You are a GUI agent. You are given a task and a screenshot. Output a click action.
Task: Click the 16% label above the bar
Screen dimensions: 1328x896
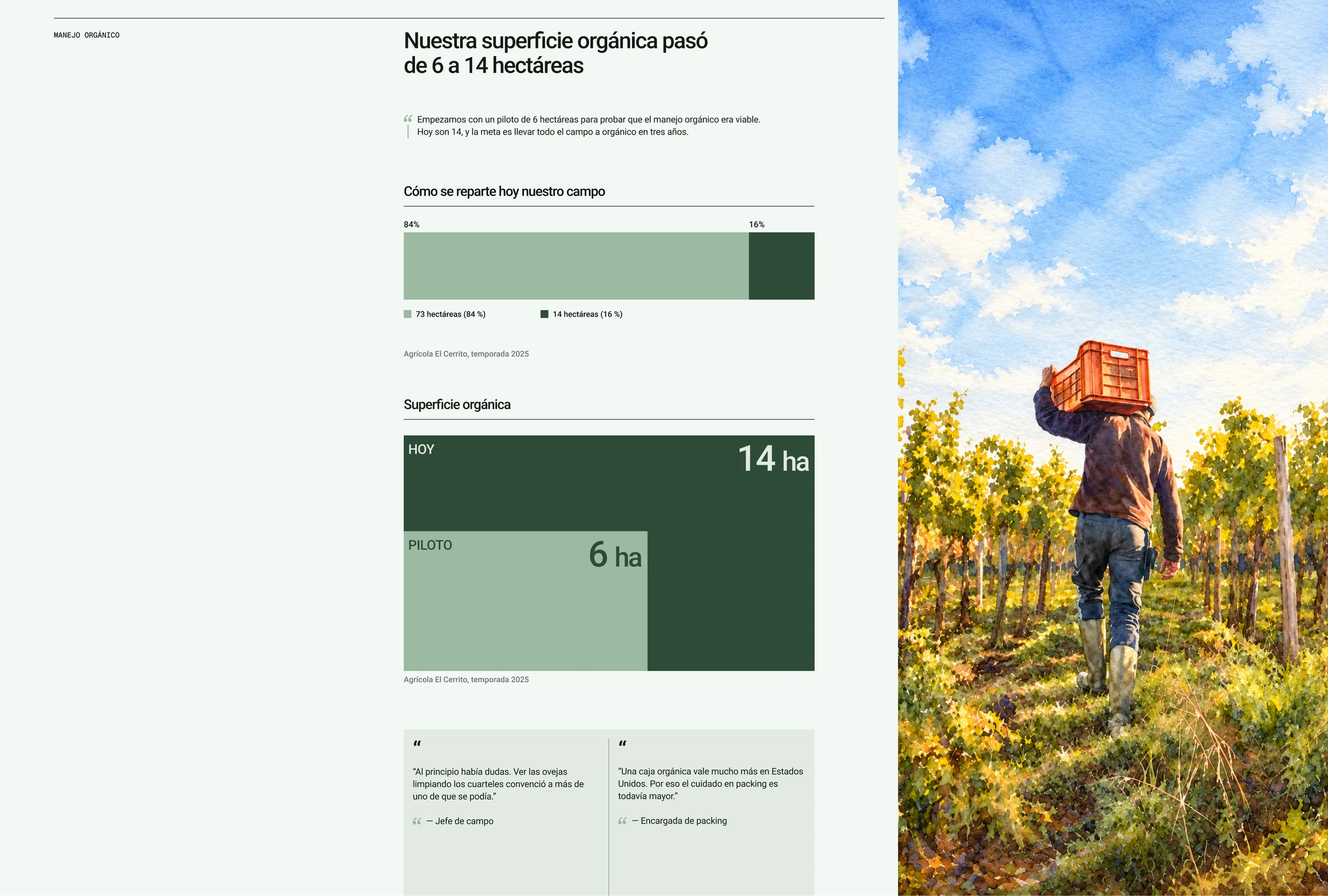click(756, 225)
